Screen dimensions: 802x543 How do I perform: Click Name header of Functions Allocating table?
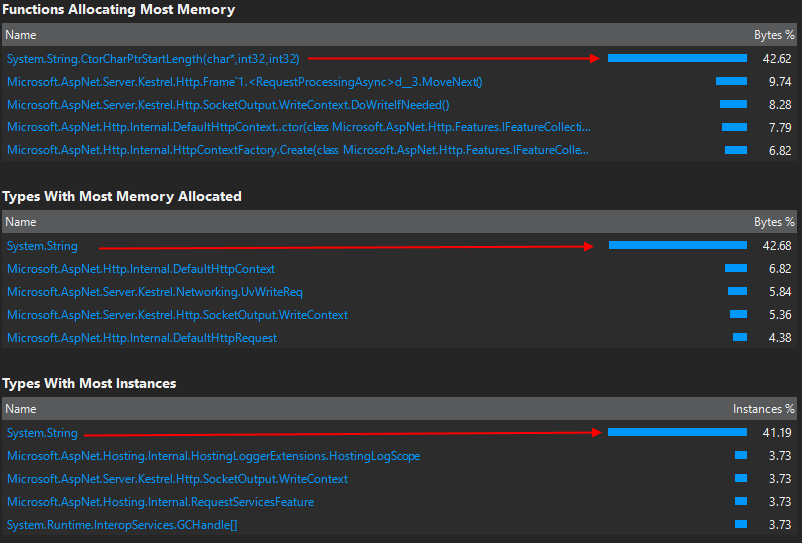(x=21, y=35)
